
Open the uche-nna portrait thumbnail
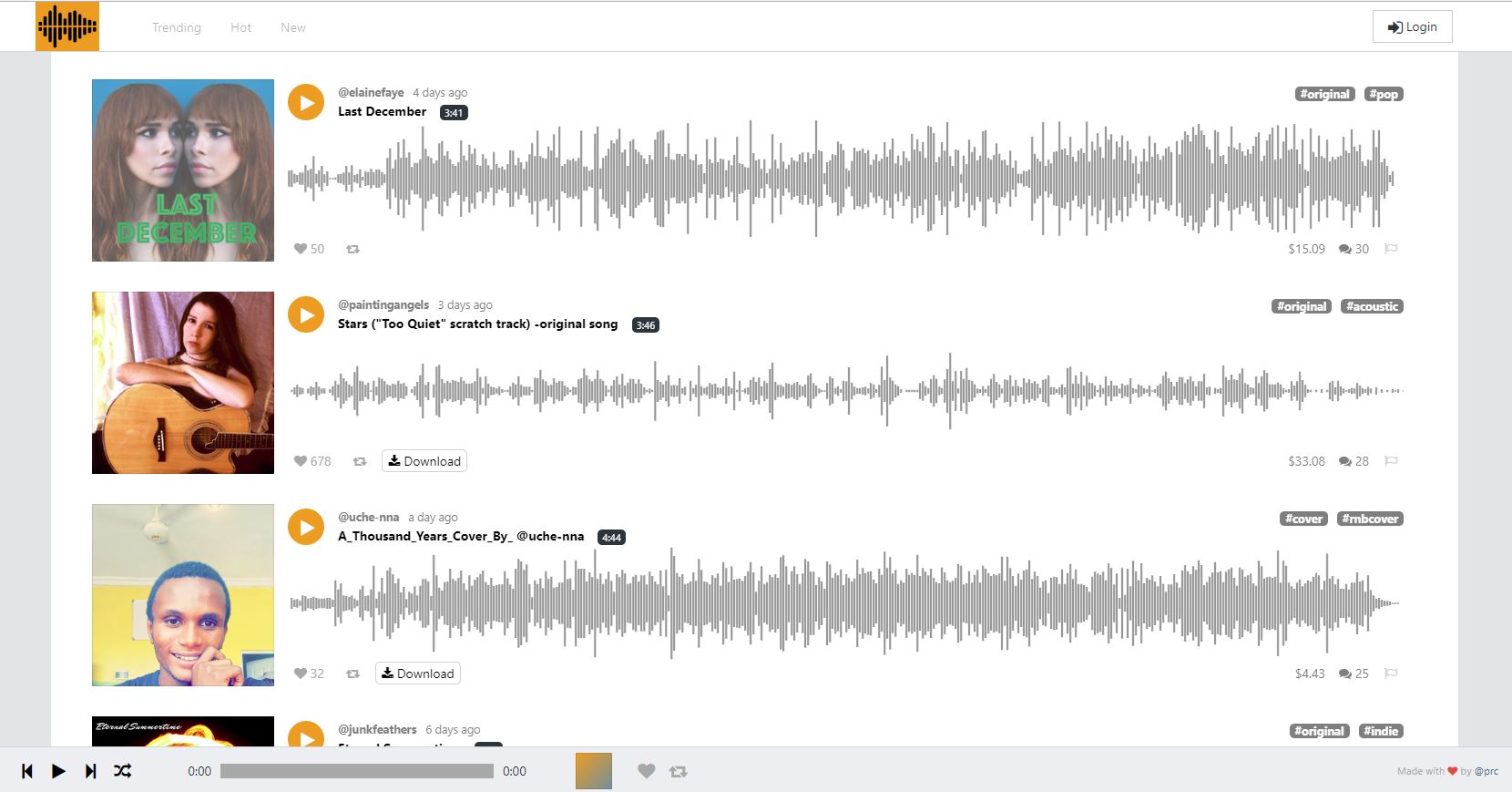(x=183, y=595)
